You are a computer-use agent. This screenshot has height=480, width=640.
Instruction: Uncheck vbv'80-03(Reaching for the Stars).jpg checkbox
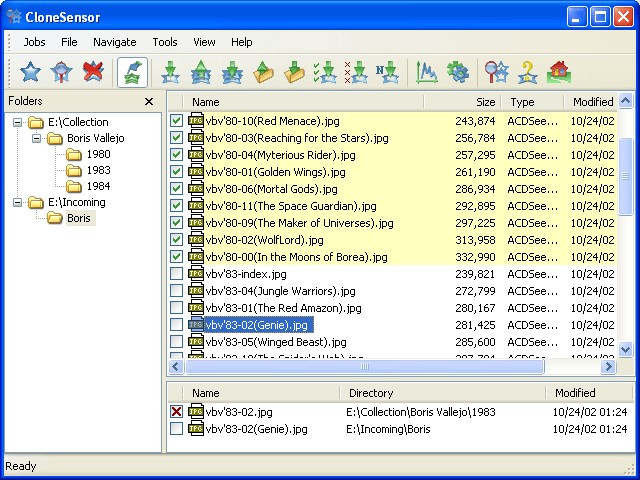[x=176, y=138]
